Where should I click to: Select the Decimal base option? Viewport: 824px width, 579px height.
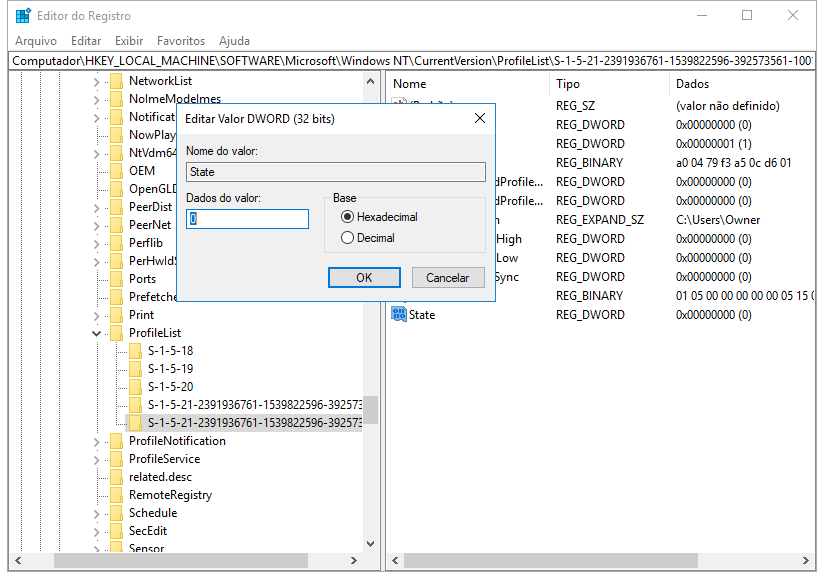tap(348, 238)
